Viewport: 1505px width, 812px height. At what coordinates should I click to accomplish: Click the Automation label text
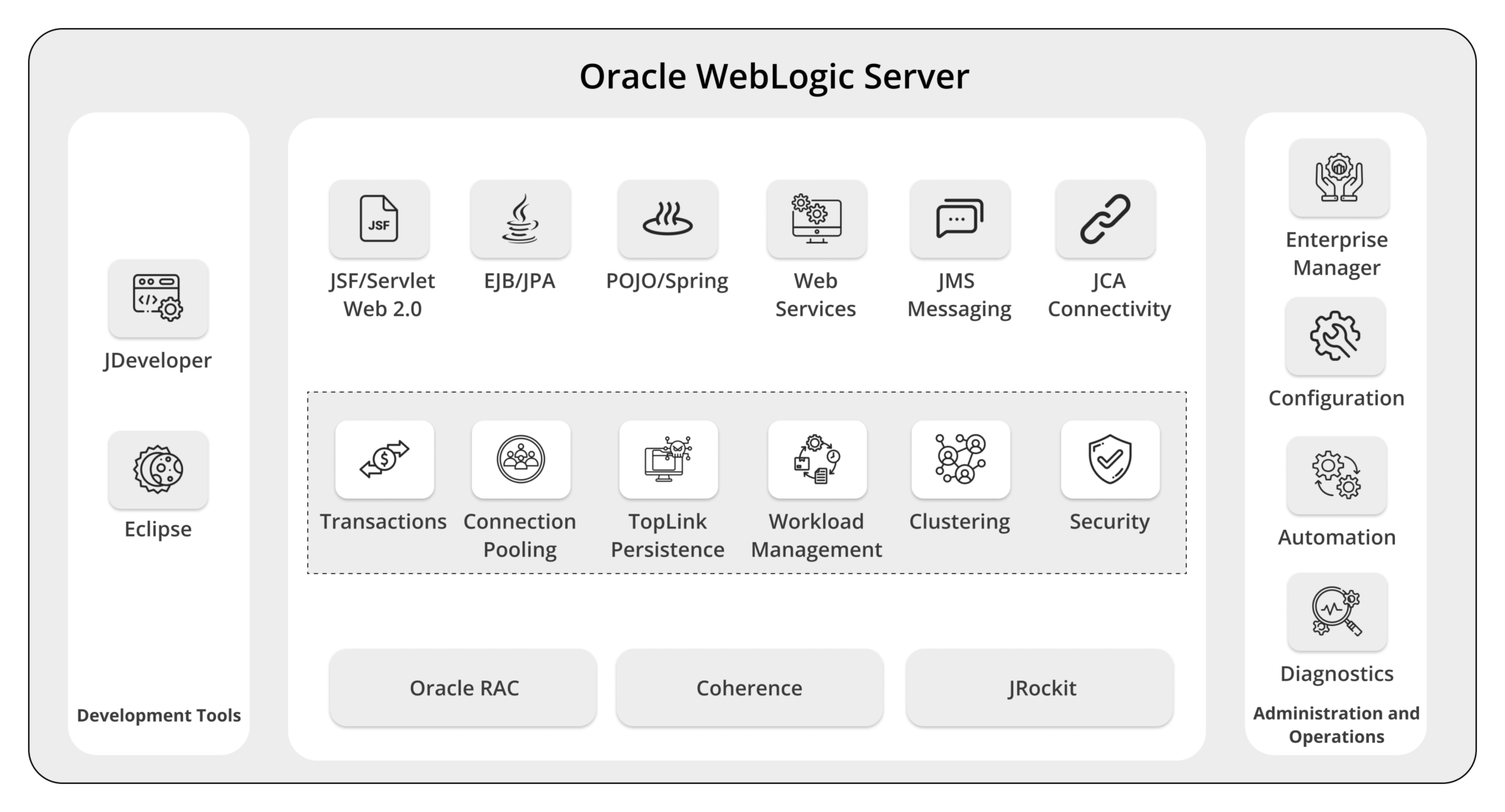coord(1337,537)
